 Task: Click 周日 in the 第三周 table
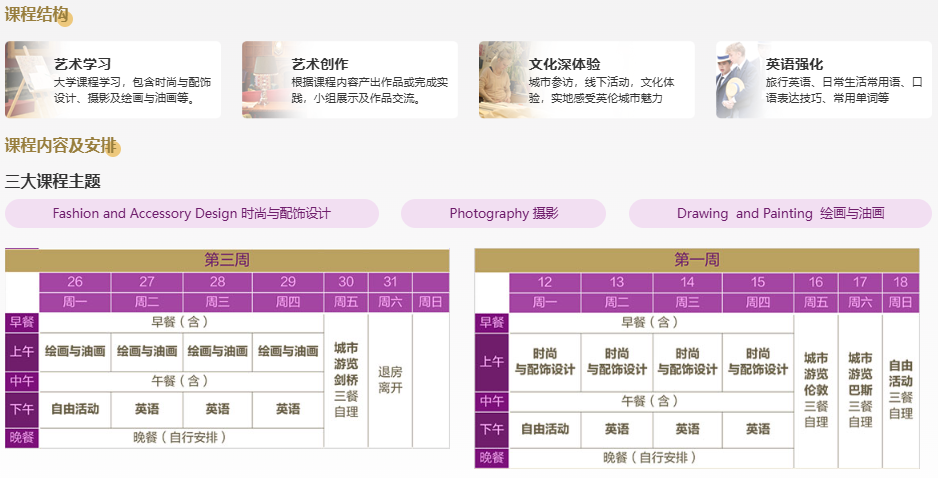431,302
